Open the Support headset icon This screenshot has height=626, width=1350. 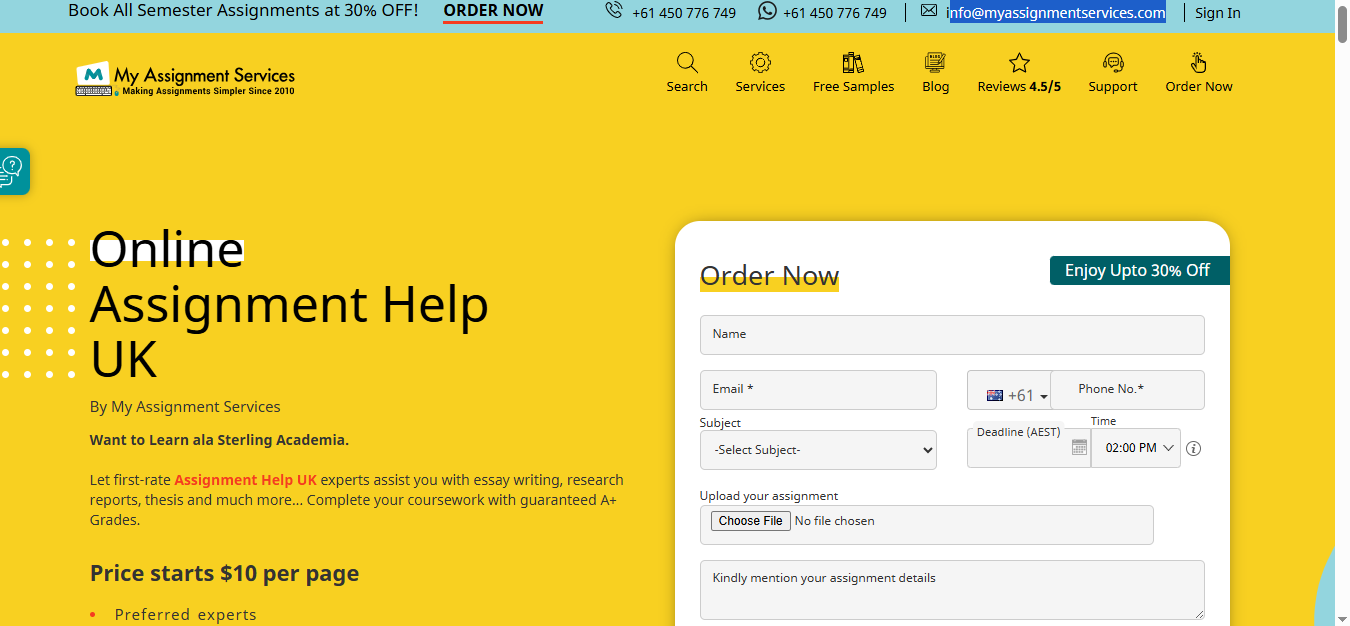pos(1113,63)
